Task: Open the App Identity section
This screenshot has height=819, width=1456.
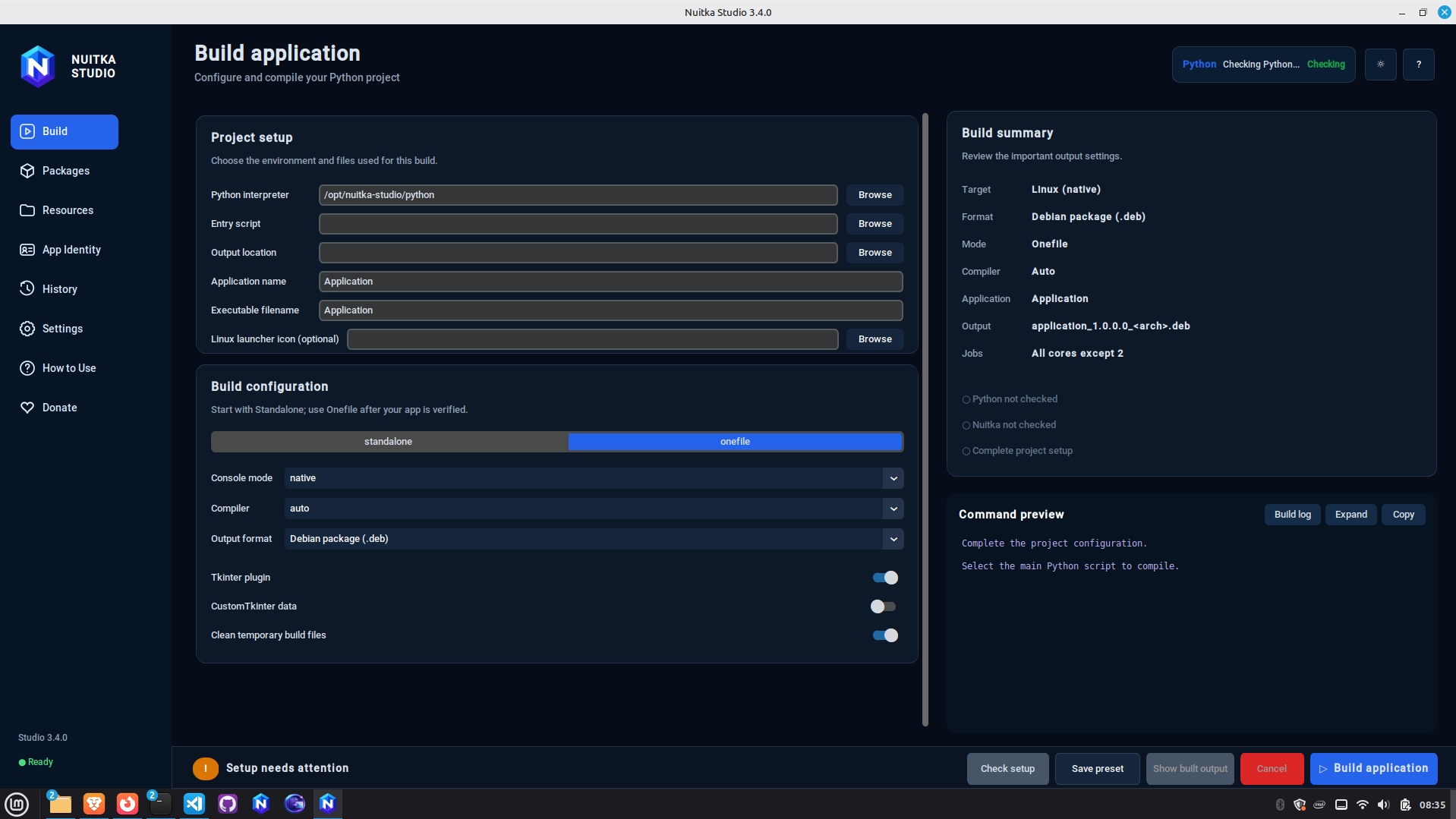Action: (x=65, y=250)
